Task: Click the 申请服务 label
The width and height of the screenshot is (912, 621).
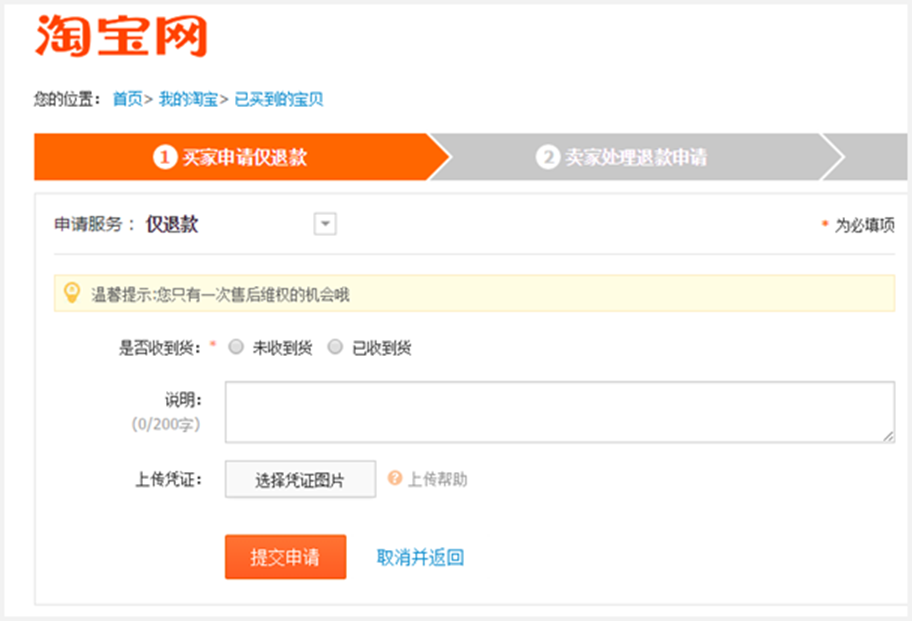Action: point(94,224)
